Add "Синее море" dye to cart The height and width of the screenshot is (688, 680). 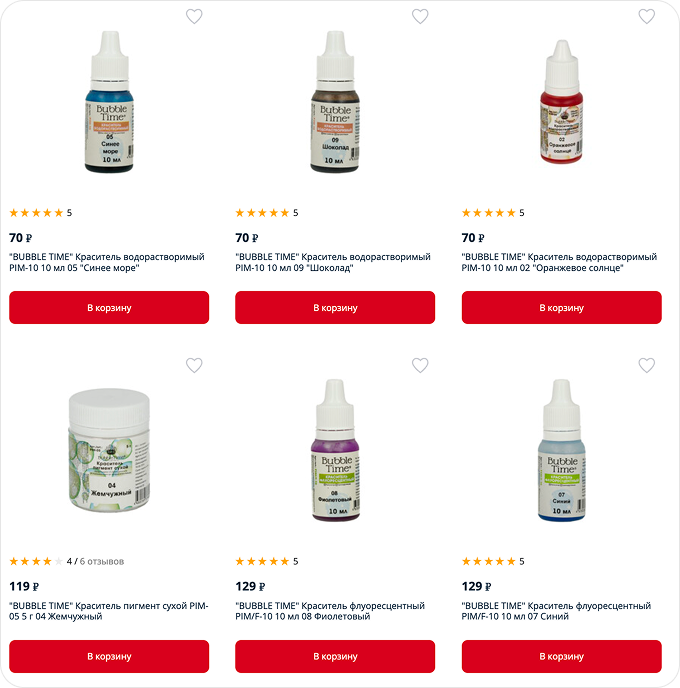click(109, 308)
